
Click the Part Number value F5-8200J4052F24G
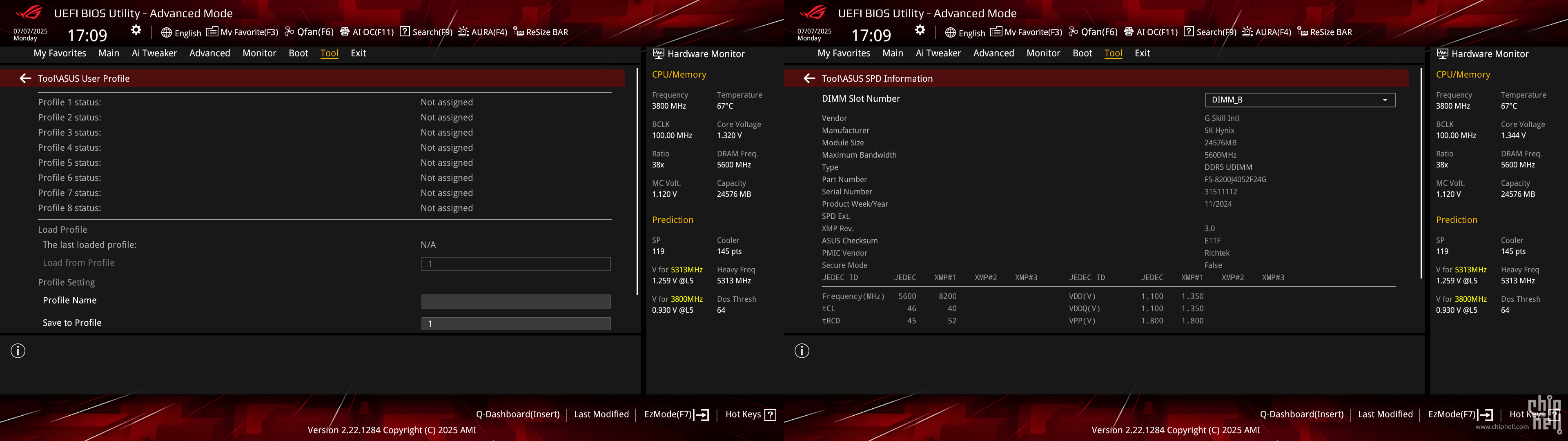coord(1235,180)
